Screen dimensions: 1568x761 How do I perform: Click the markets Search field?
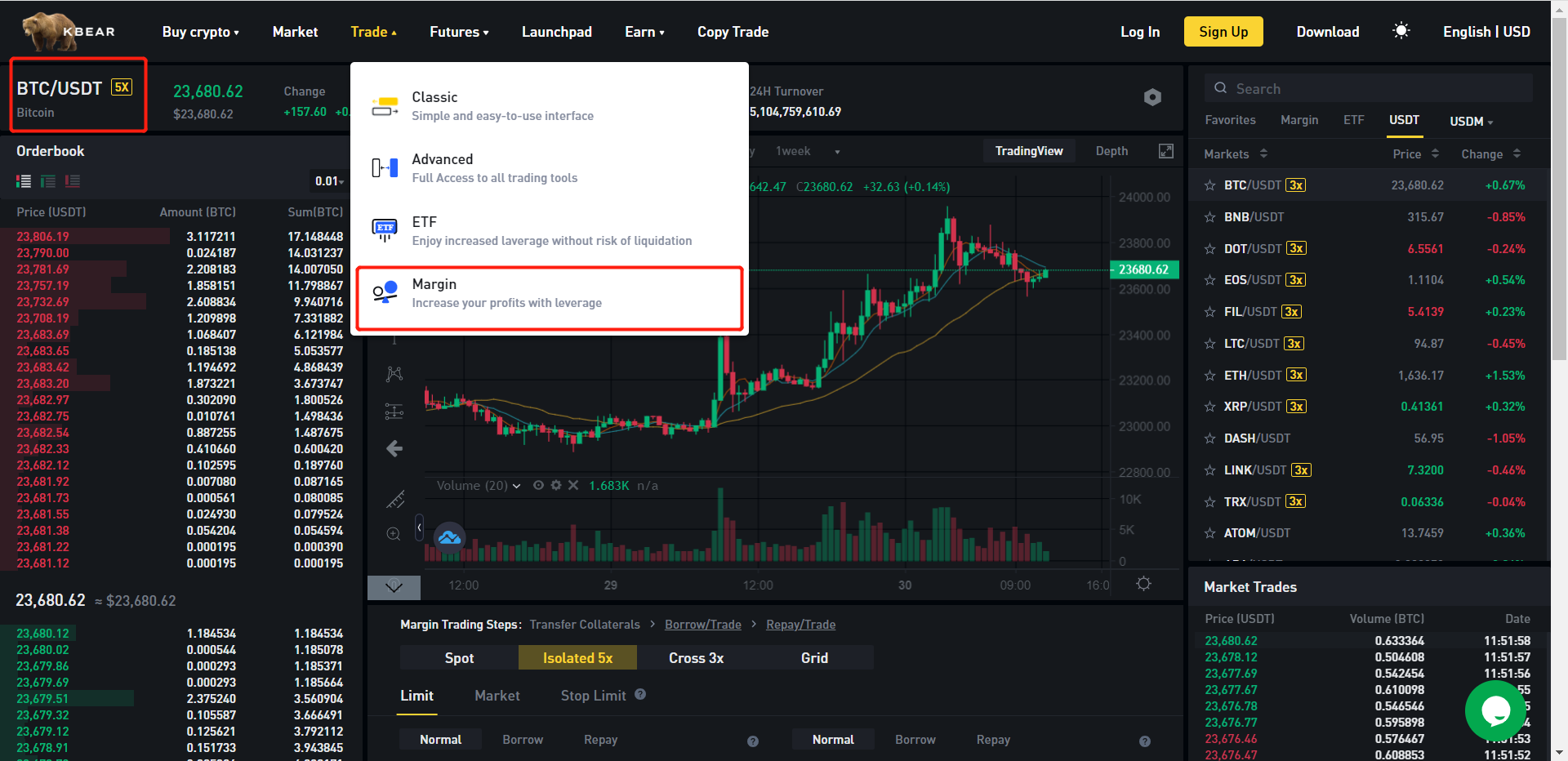pos(1369,88)
